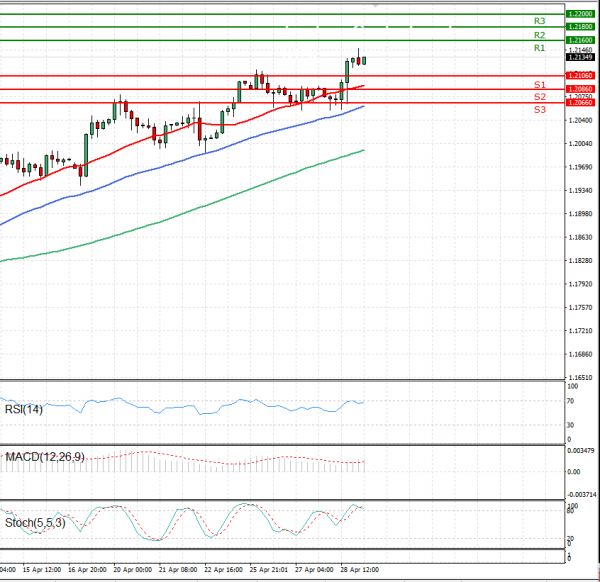Click the 1.21060 red price tag

point(579,75)
